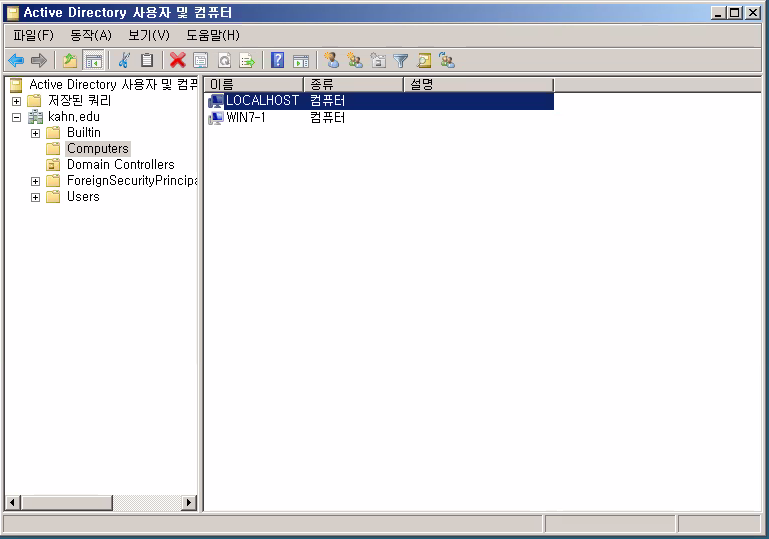This screenshot has height=539, width=769.
Task: Collapse the kahn.edu domain node
Action: click(x=17, y=118)
